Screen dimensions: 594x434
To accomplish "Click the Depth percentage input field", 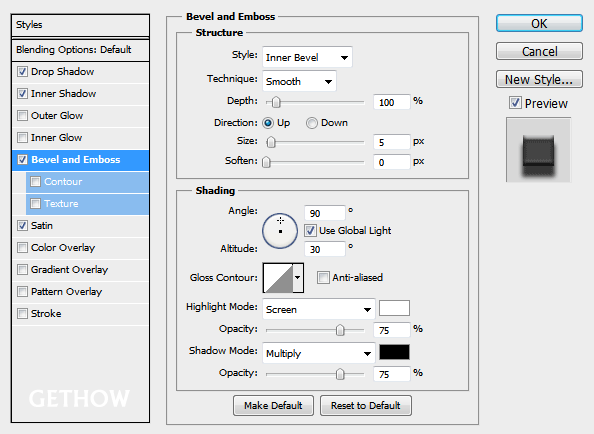I will pos(391,102).
